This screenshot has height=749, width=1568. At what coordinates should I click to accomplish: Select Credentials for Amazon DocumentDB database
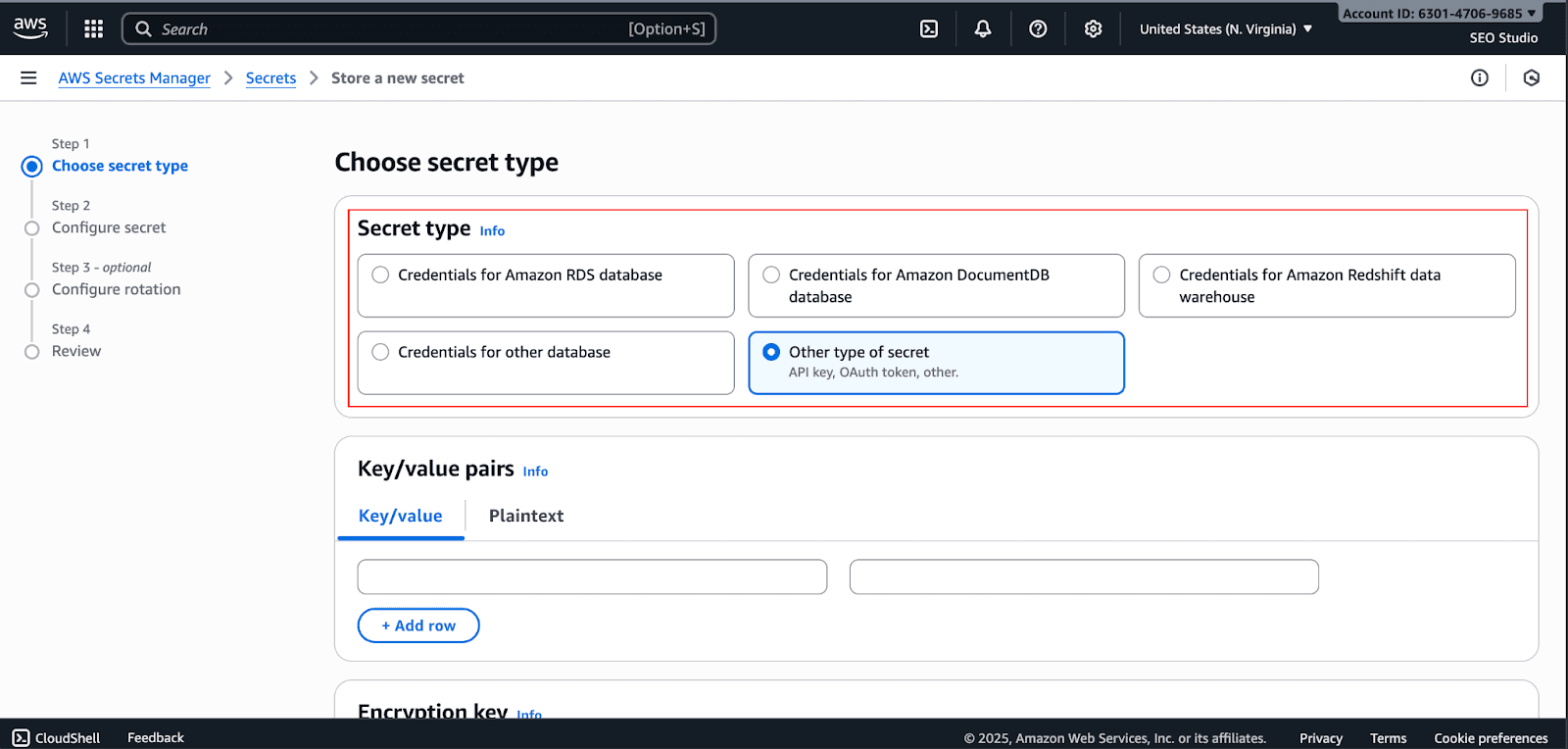click(936, 285)
